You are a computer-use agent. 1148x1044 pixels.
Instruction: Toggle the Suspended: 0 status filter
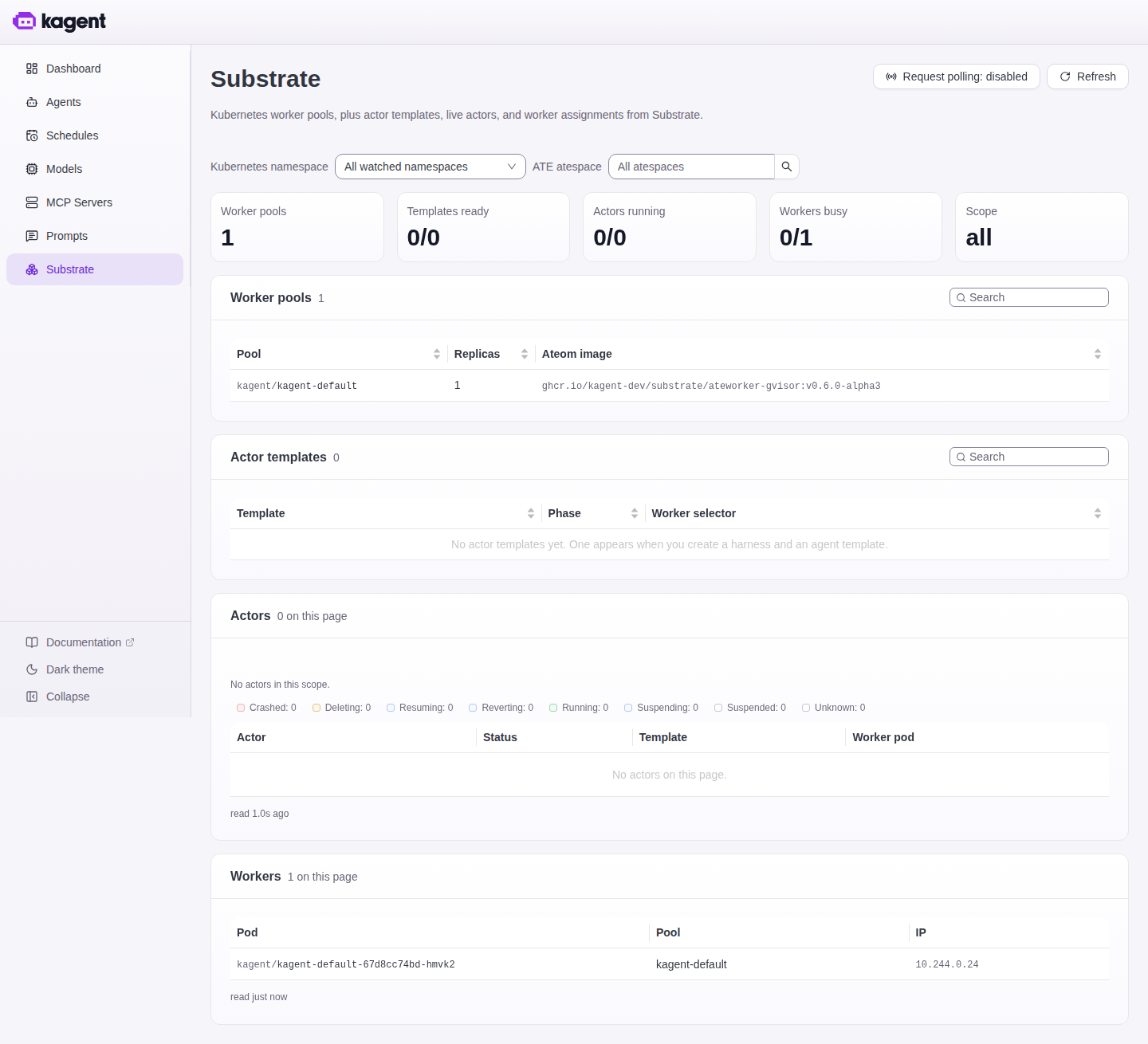click(750, 708)
